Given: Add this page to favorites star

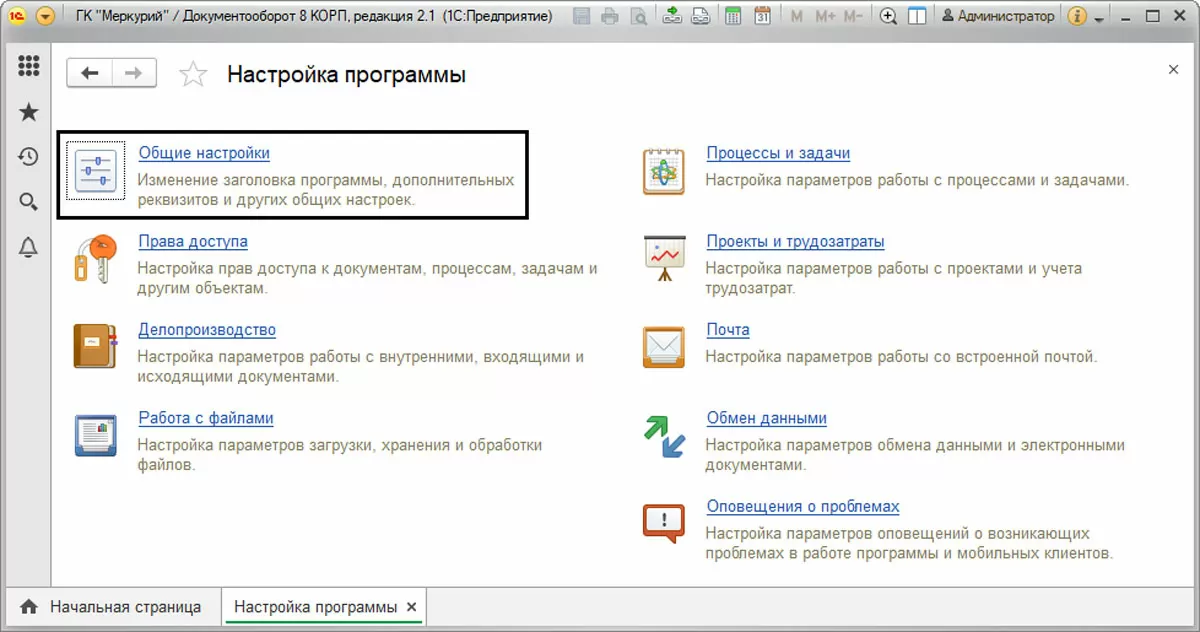Looking at the screenshot, I should click(x=193, y=74).
